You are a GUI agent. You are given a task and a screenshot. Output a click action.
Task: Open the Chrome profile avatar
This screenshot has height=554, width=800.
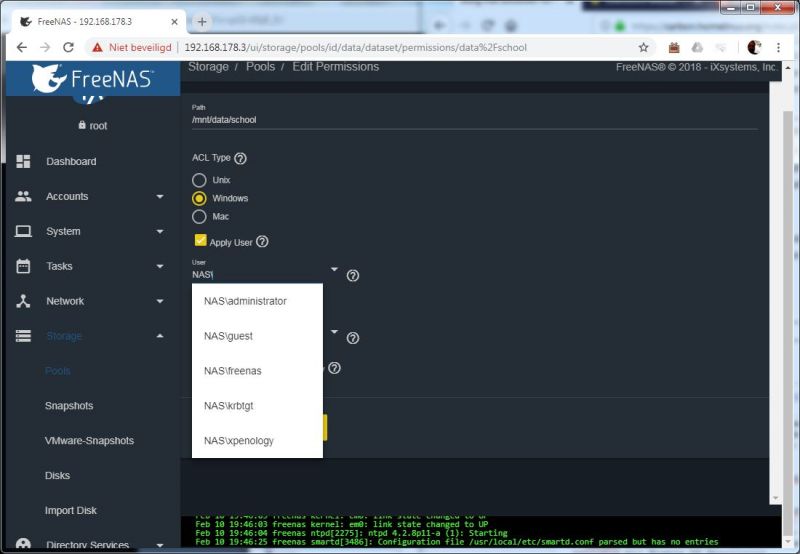click(x=754, y=47)
